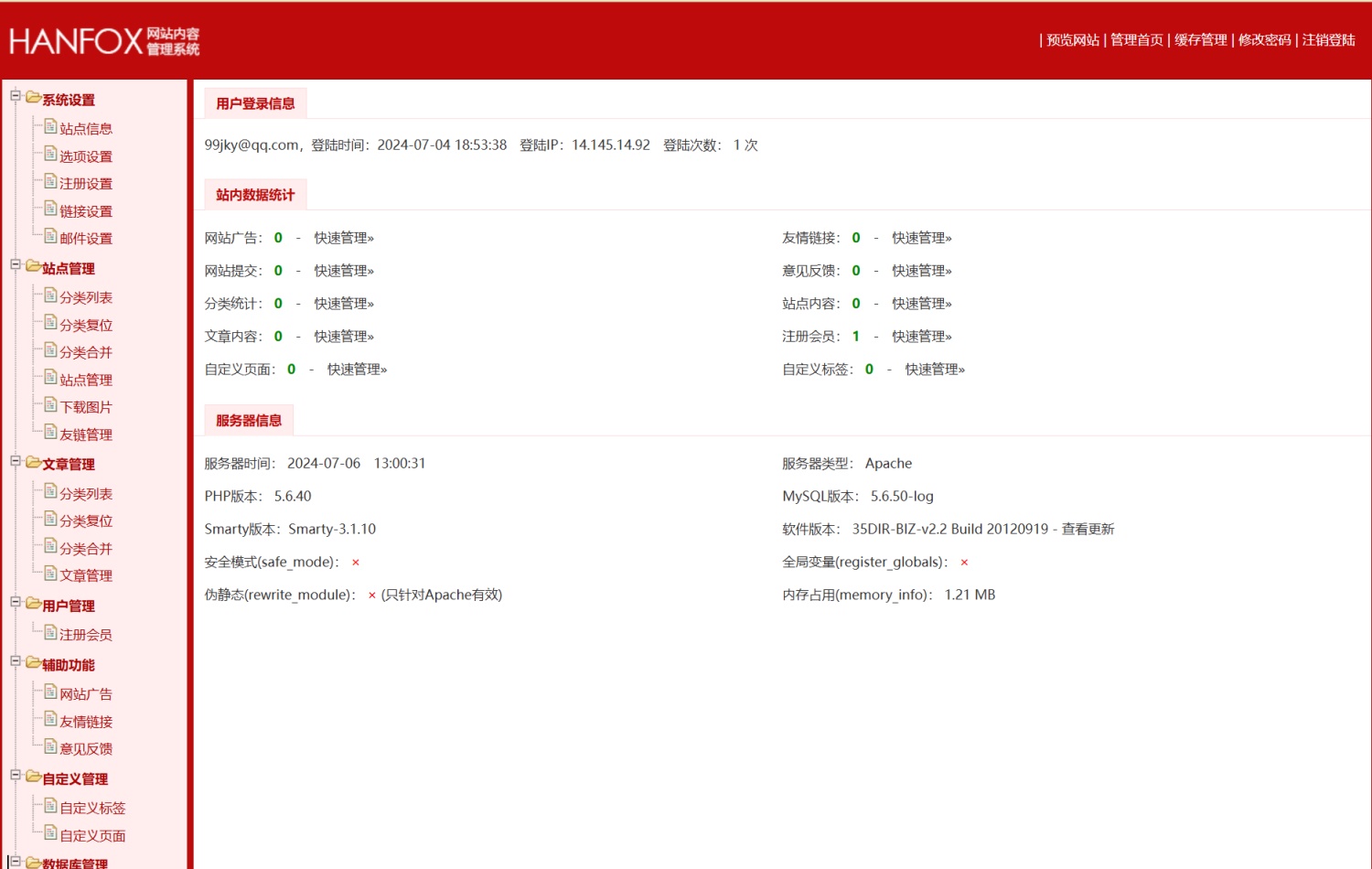Open 下载图片 in the sidebar
Screen dimensions: 1372x869
coord(86,407)
